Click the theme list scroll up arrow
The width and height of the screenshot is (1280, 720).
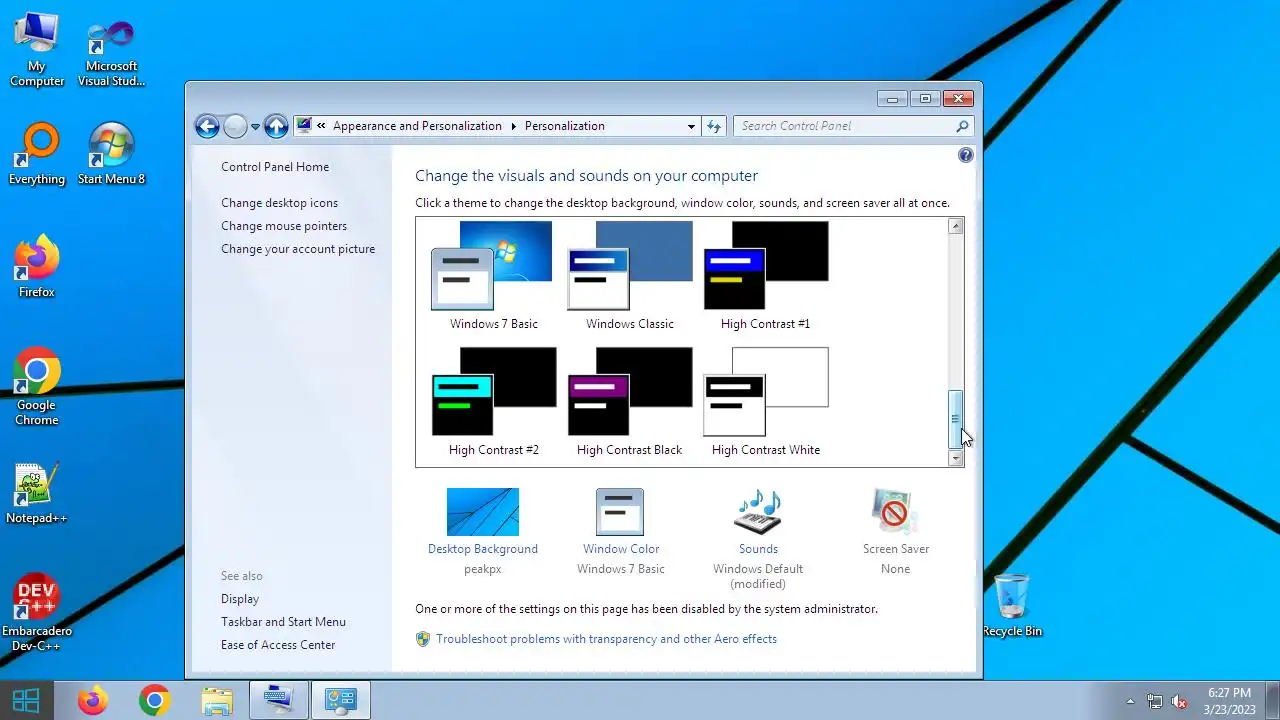956,226
